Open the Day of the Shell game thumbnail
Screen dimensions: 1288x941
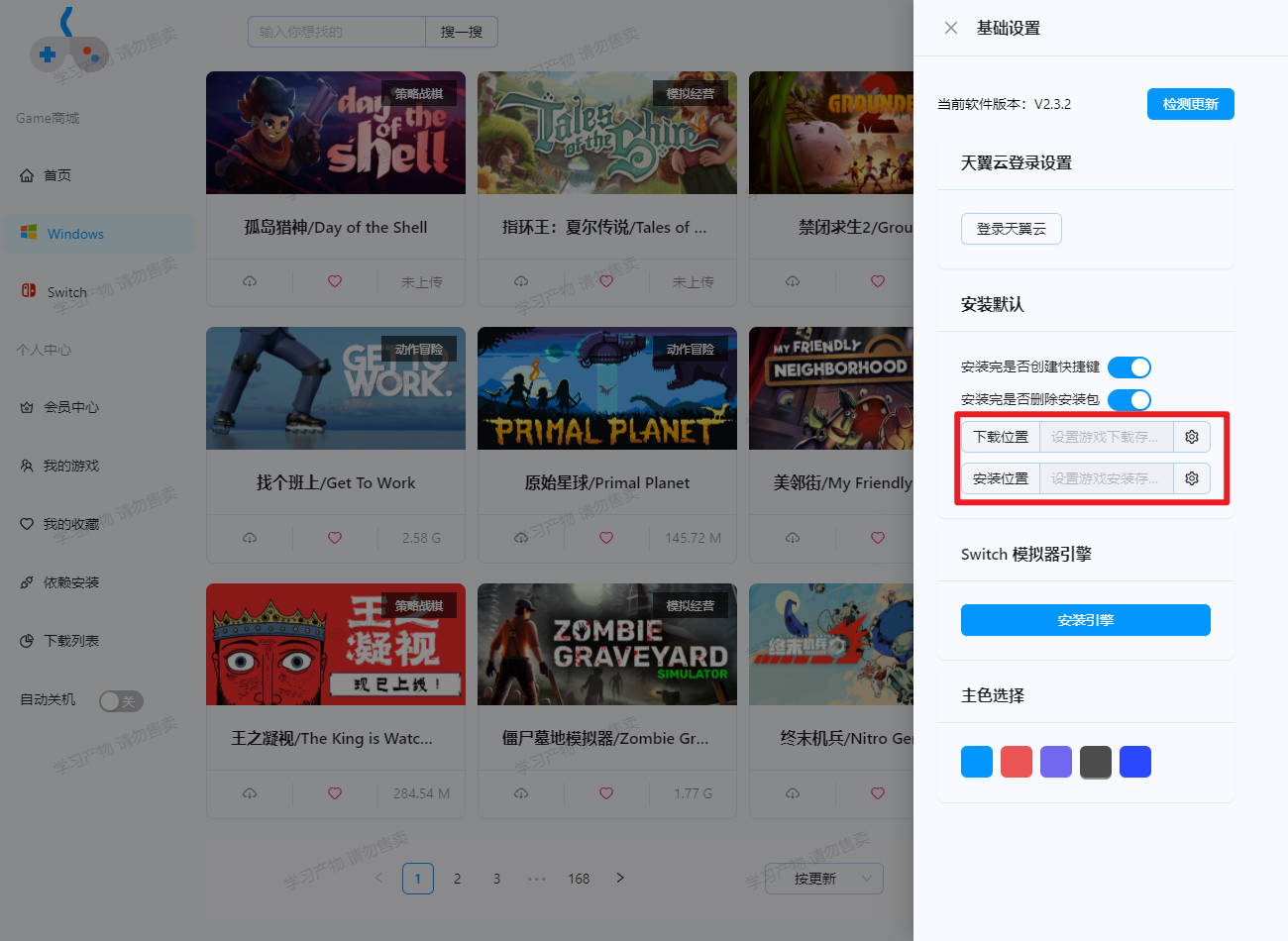[336, 133]
